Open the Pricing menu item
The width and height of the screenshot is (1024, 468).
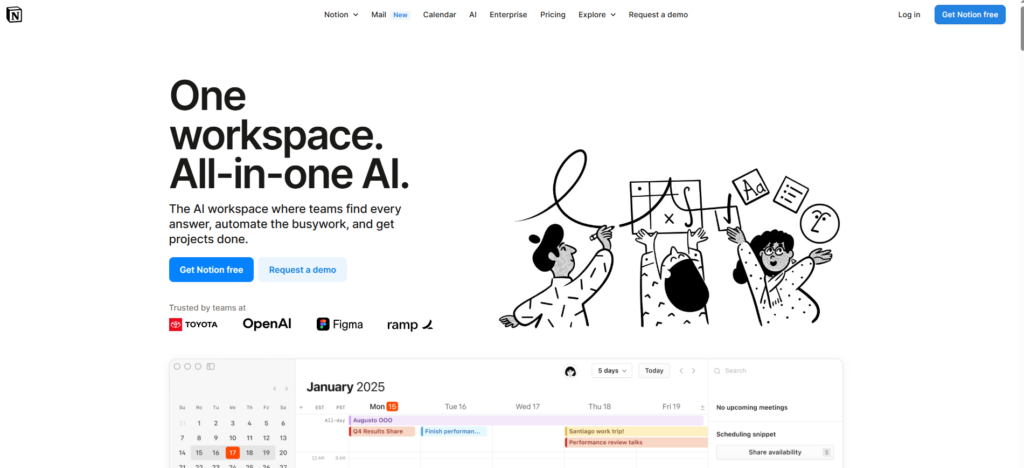coord(552,15)
